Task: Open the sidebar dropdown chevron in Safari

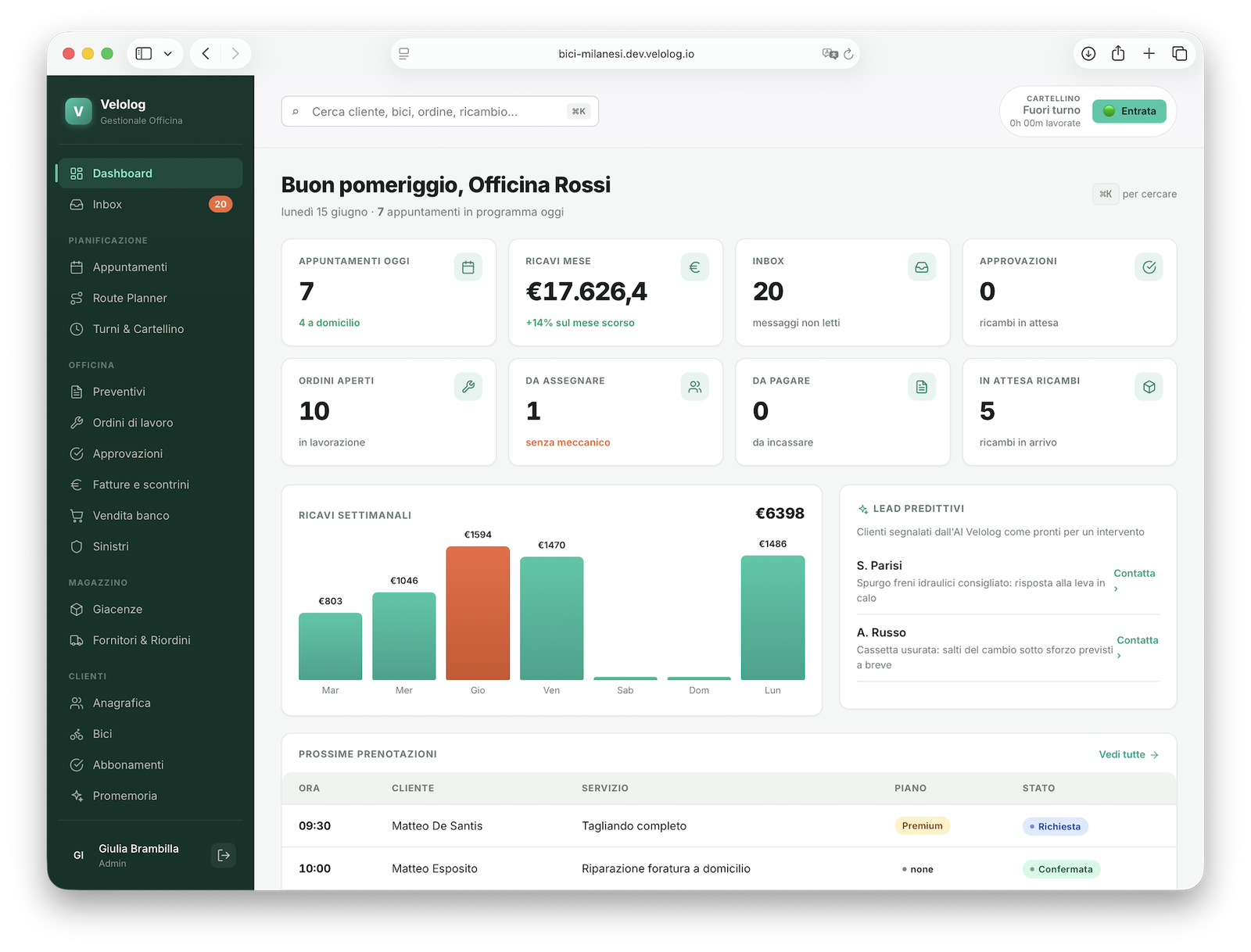Action: (x=168, y=53)
